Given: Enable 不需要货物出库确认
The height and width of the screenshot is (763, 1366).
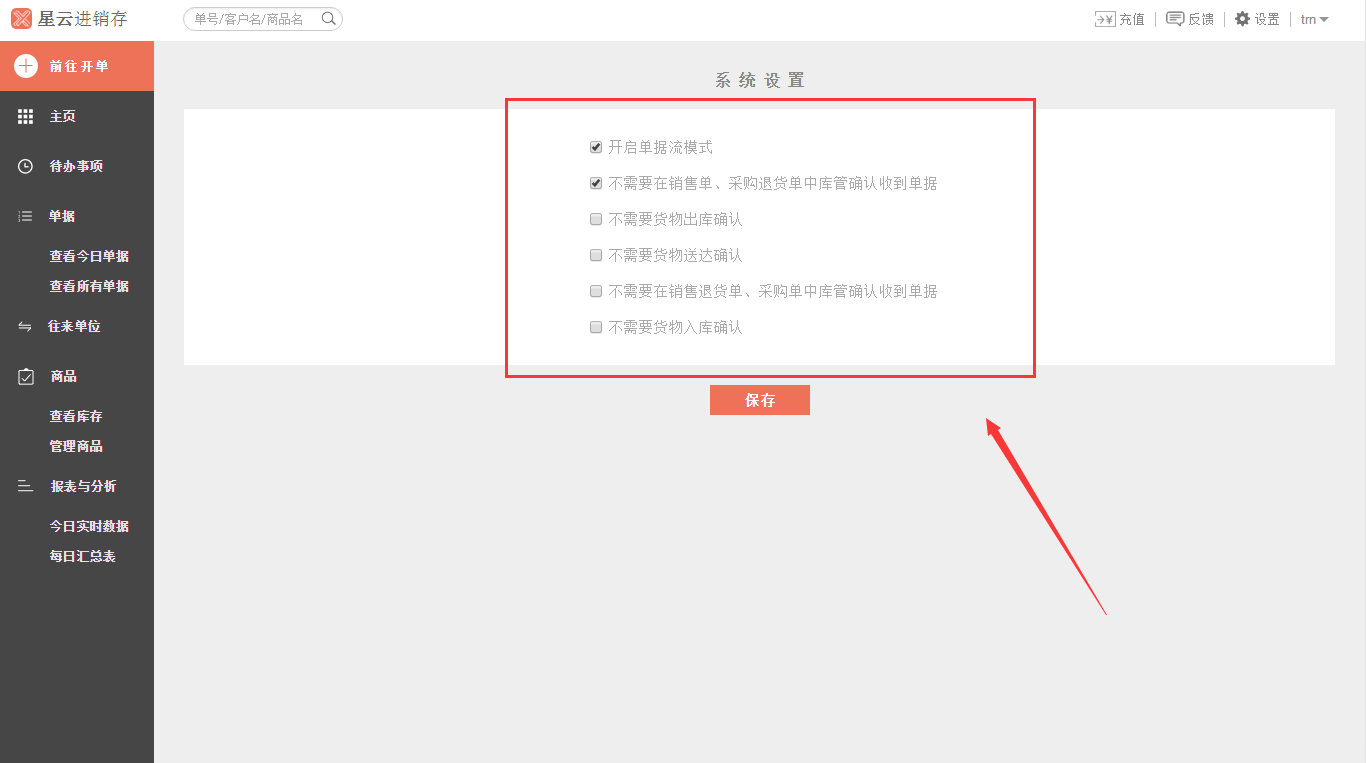Looking at the screenshot, I should 595,218.
